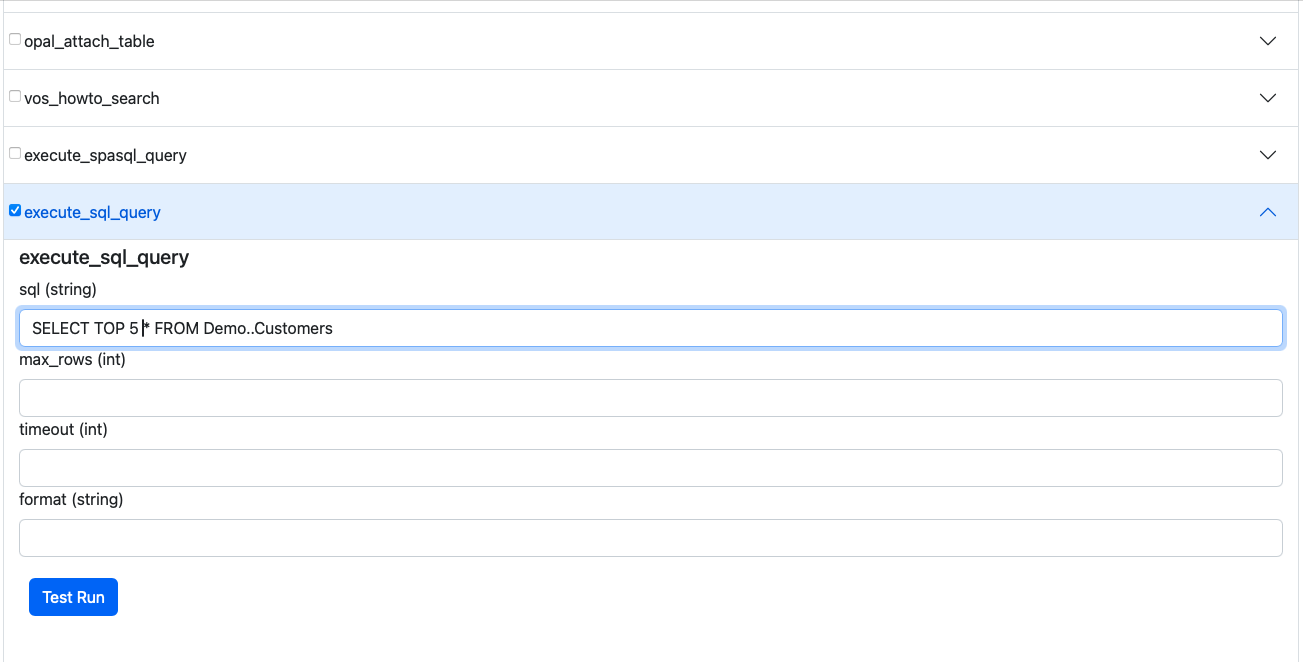Click the execute_sql_query panel heading

coord(104,258)
